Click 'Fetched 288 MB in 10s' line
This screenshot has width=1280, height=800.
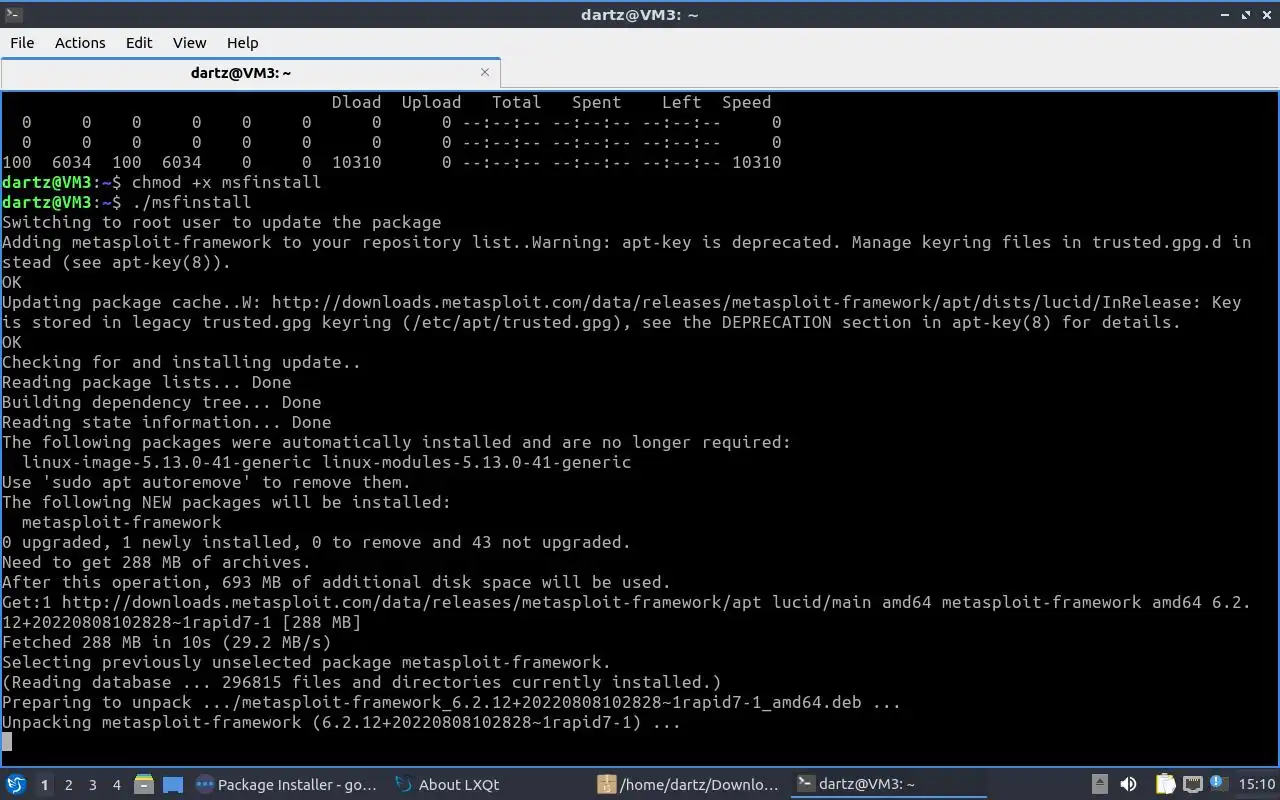point(166,642)
